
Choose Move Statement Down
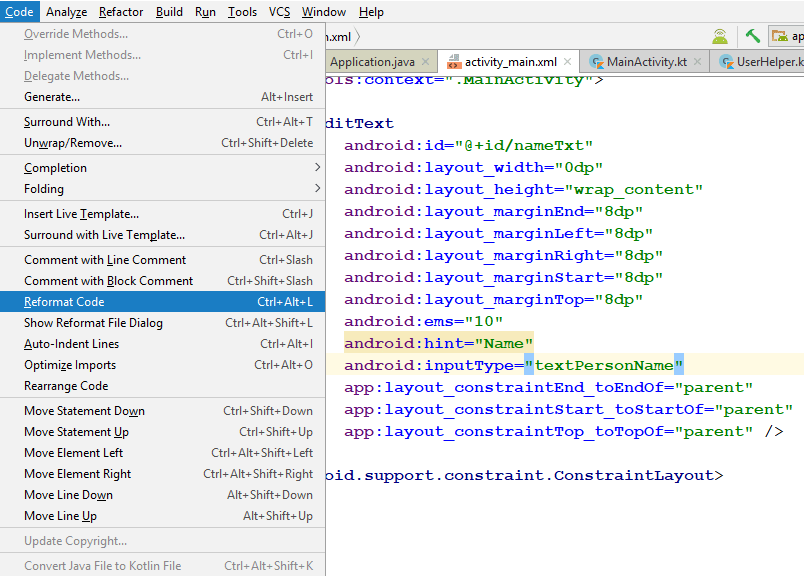163,411
